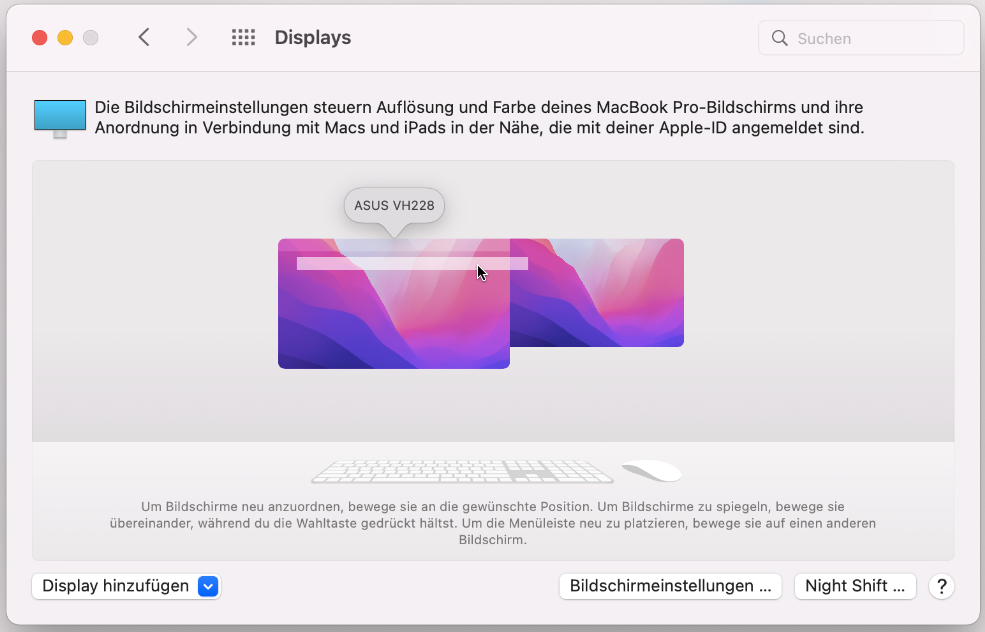Click the Displays window title
The width and height of the screenshot is (985, 632).
313,38
